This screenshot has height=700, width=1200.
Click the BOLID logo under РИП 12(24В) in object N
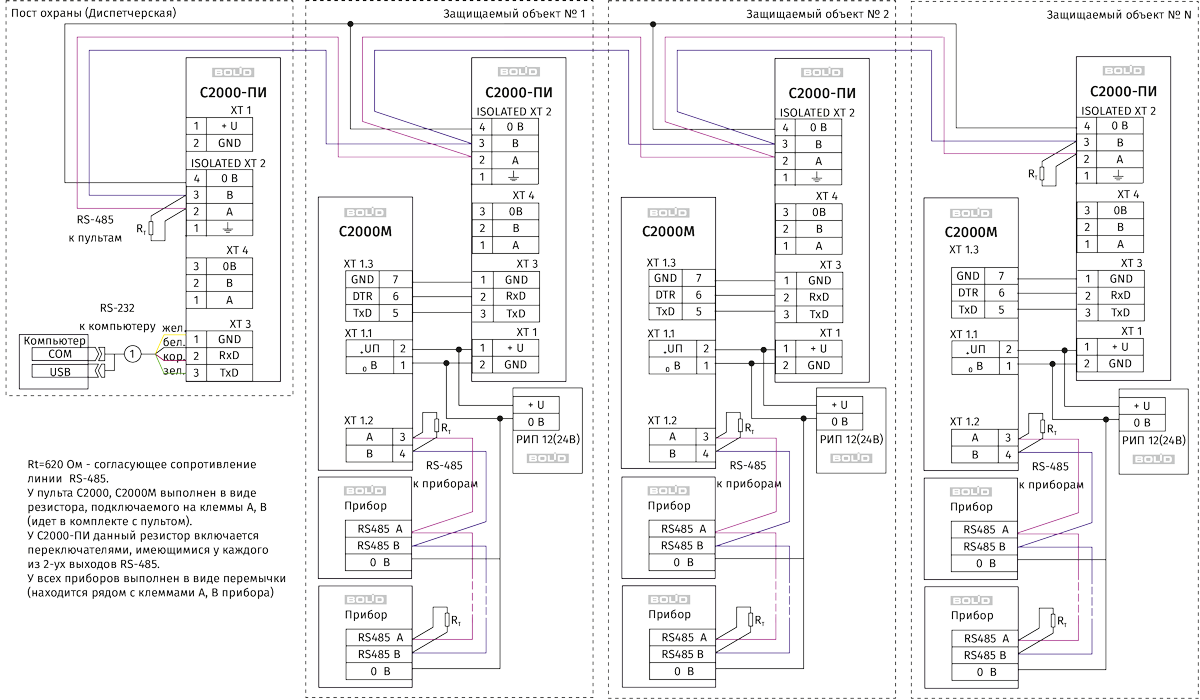point(1153,458)
